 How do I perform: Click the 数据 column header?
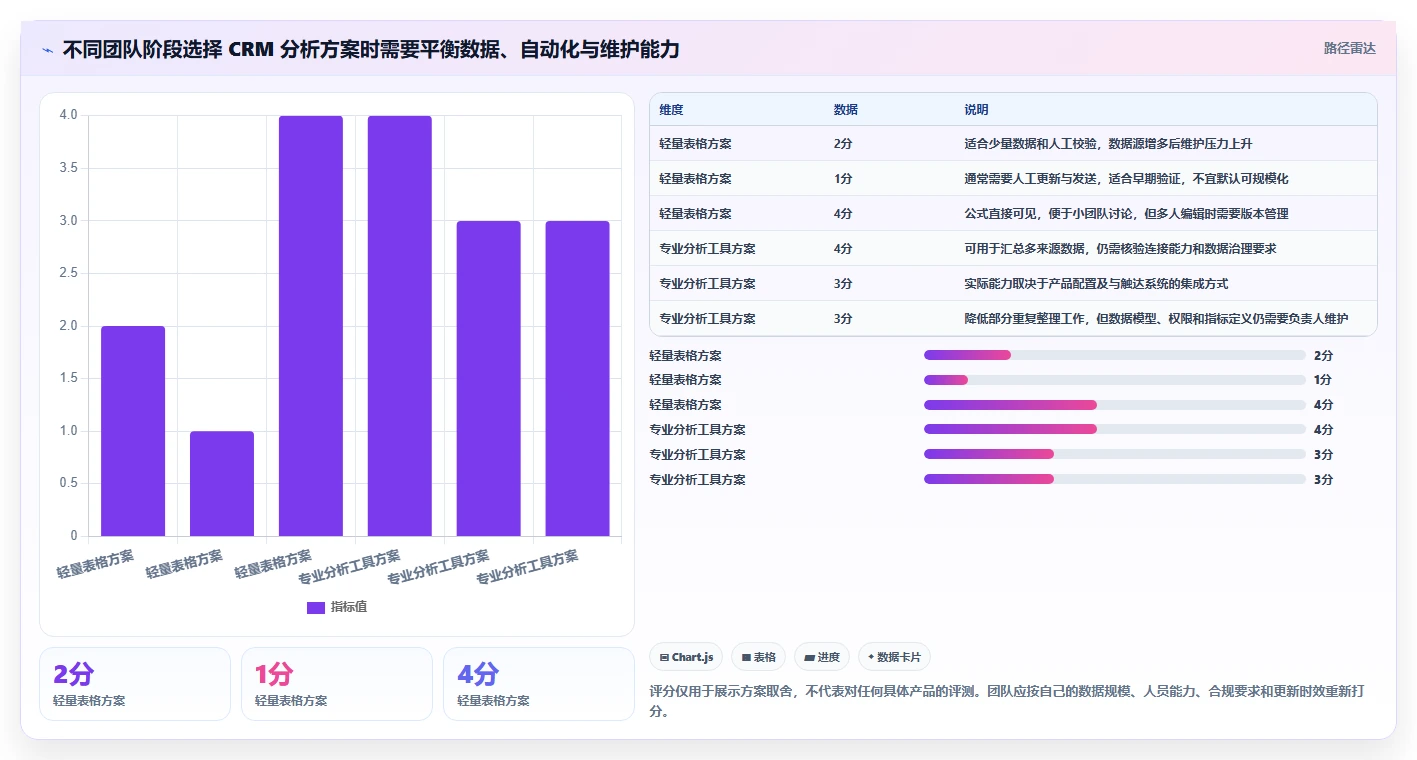(x=845, y=109)
